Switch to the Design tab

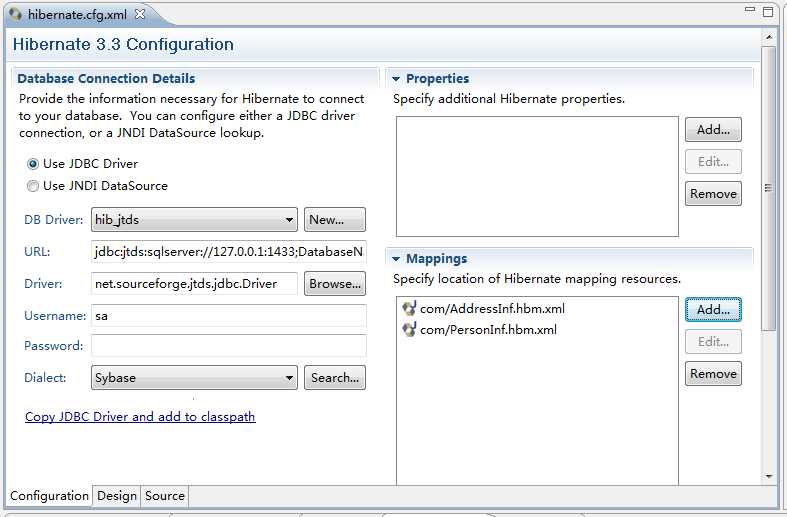tap(117, 496)
